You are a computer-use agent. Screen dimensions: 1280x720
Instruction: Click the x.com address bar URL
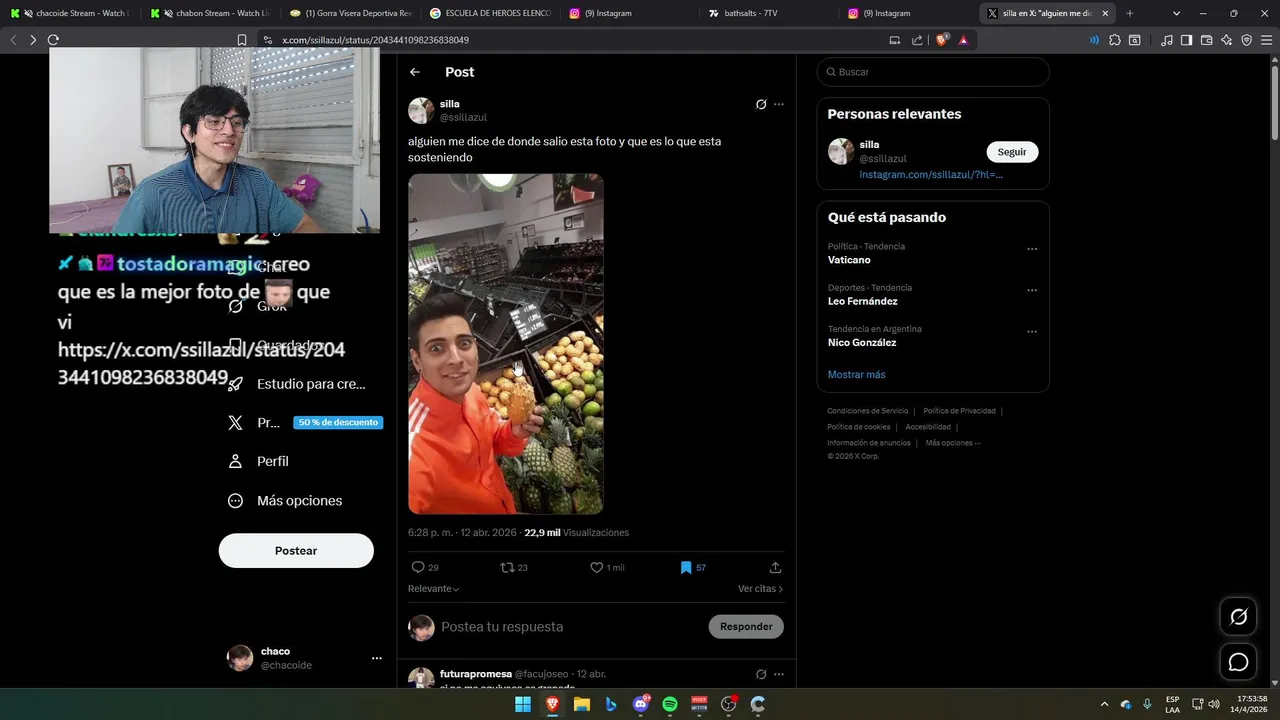[375, 40]
